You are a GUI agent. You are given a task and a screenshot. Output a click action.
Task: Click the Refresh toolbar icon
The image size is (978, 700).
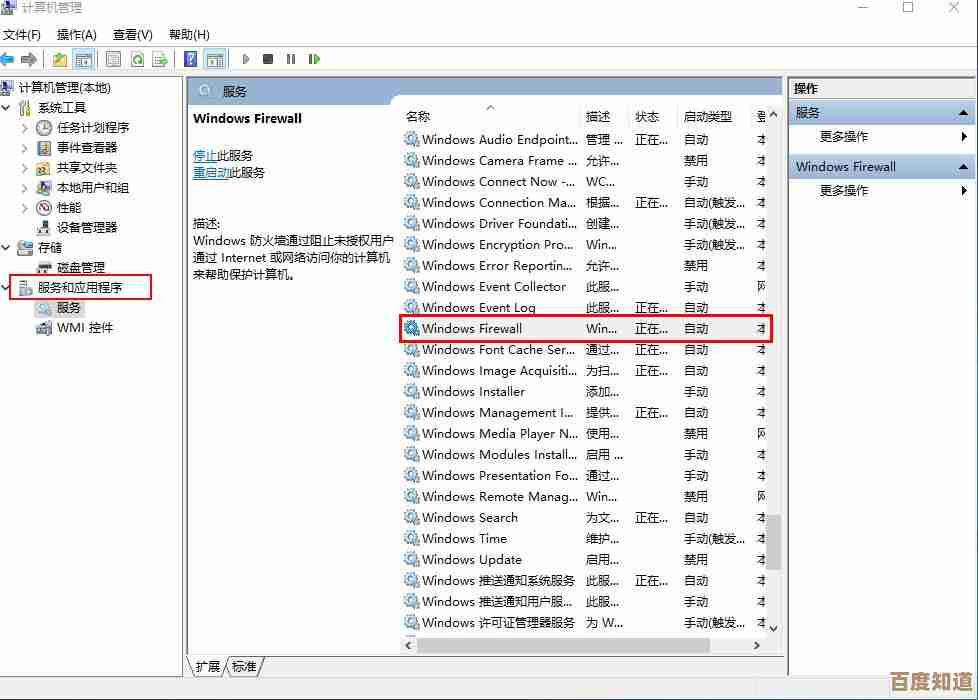(137, 59)
